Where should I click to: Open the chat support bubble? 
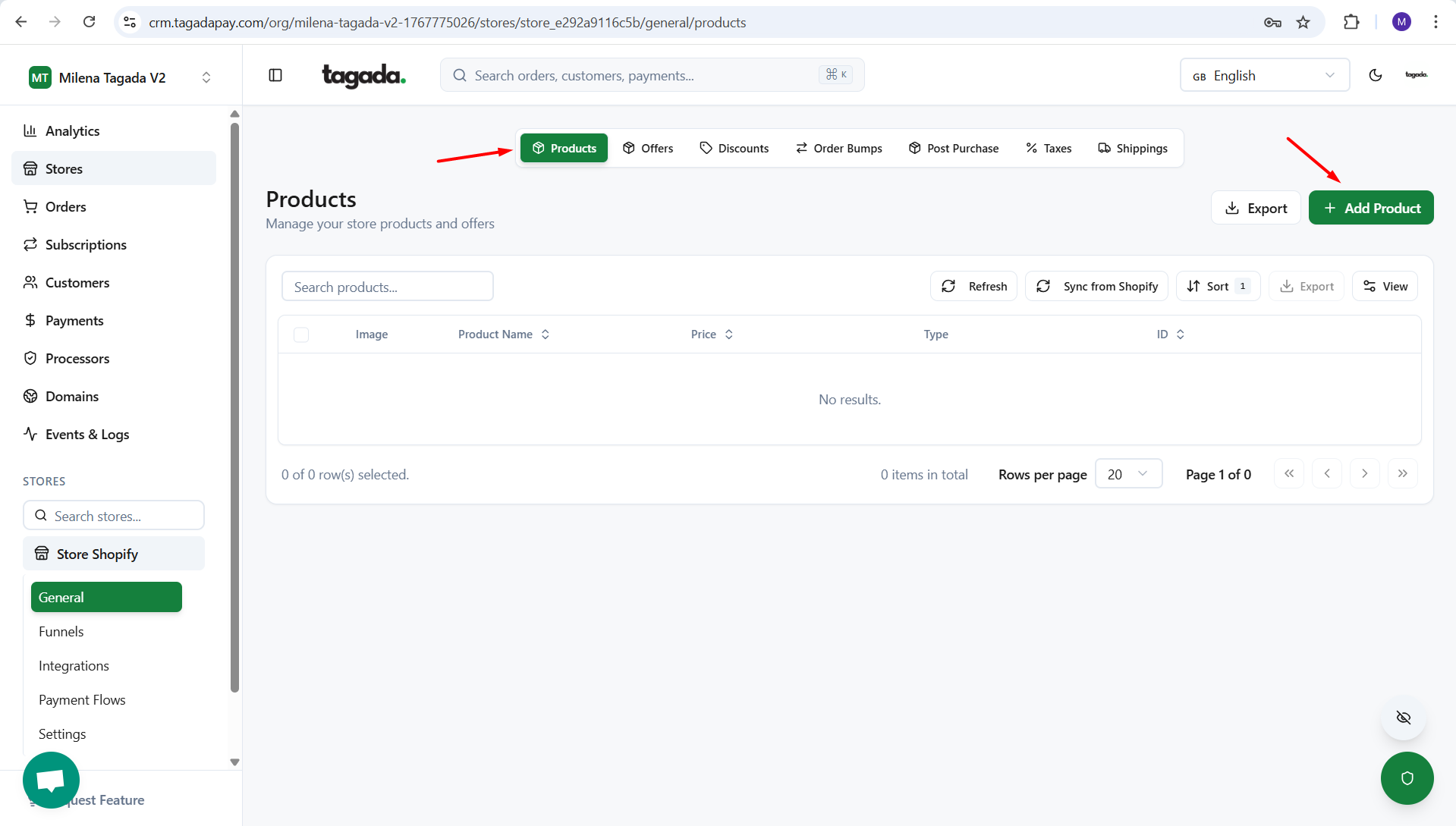coord(51,780)
